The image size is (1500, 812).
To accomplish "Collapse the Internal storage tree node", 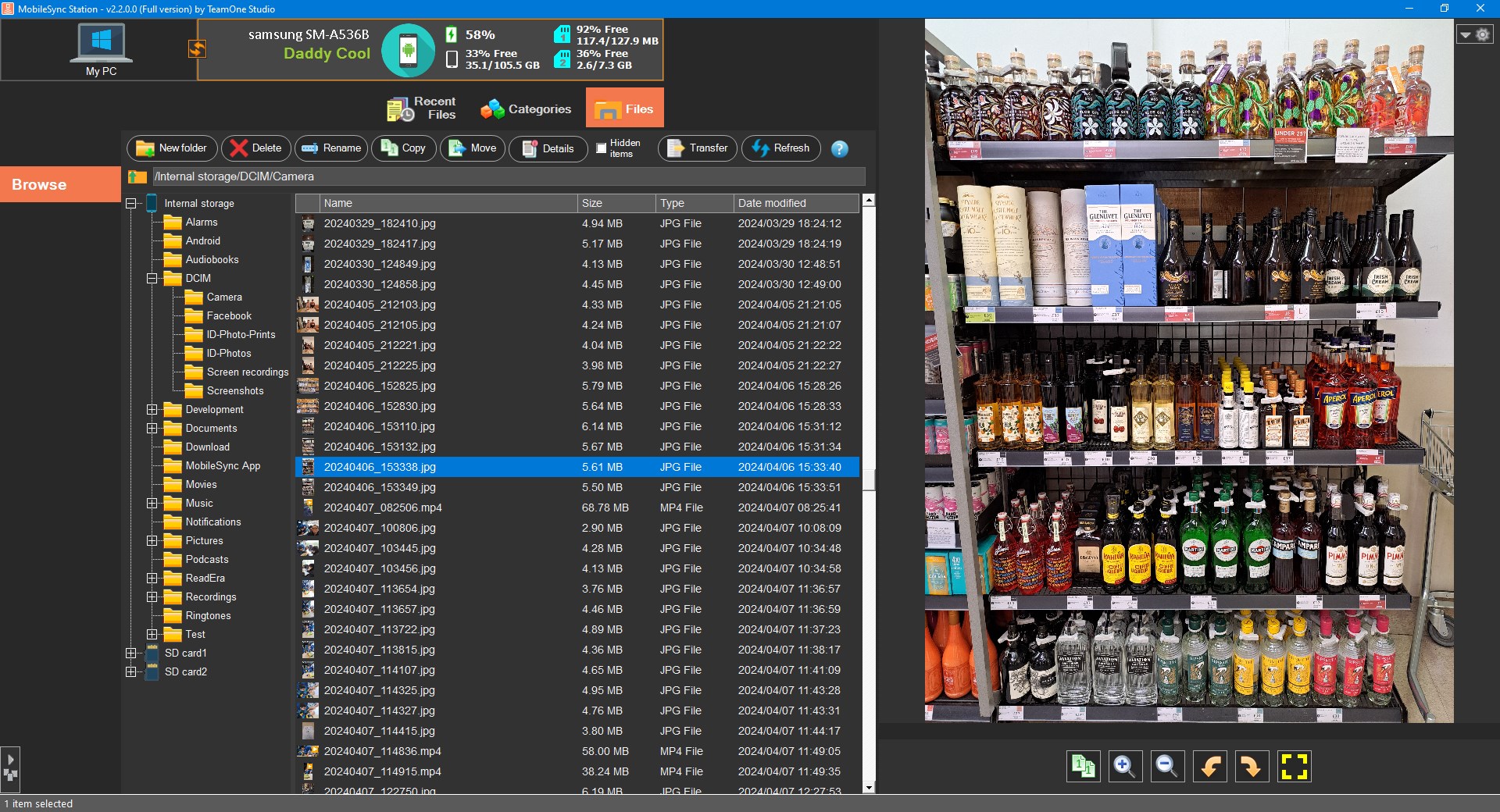I will point(131,204).
